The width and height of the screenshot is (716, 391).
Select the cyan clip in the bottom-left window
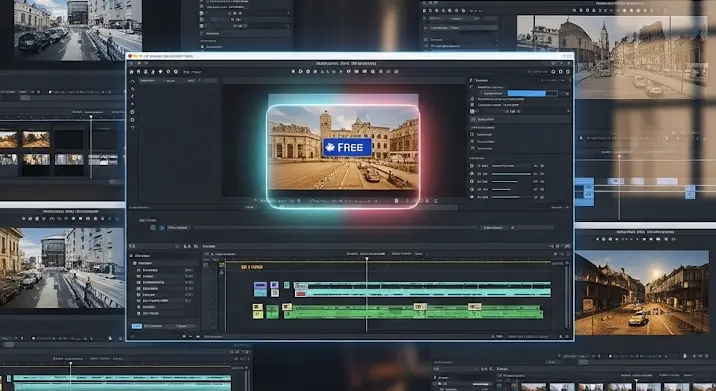[x=122, y=383]
